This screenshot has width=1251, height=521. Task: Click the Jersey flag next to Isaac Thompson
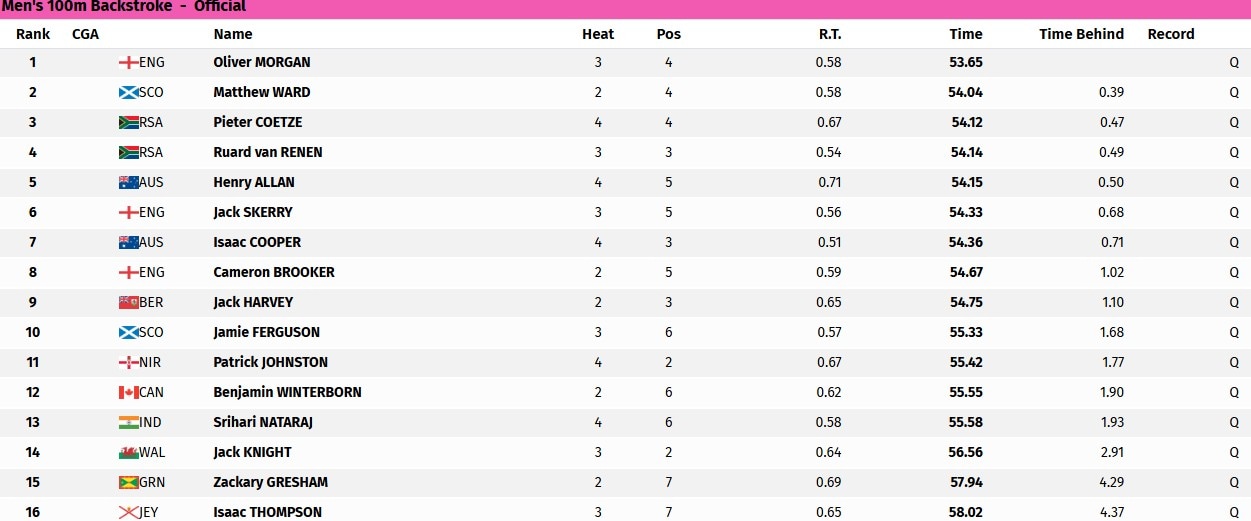pyautogui.click(x=128, y=512)
